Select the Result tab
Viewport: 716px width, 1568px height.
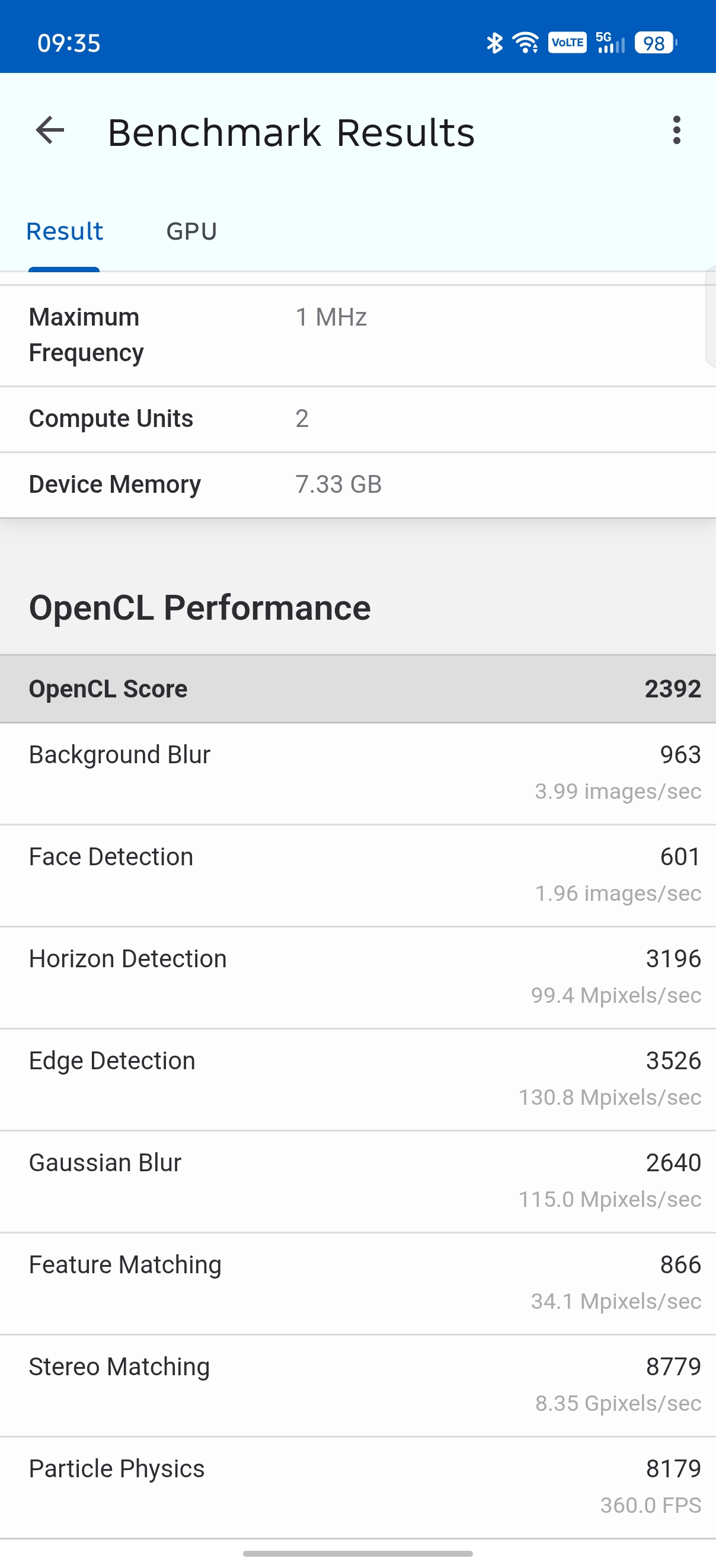click(65, 232)
